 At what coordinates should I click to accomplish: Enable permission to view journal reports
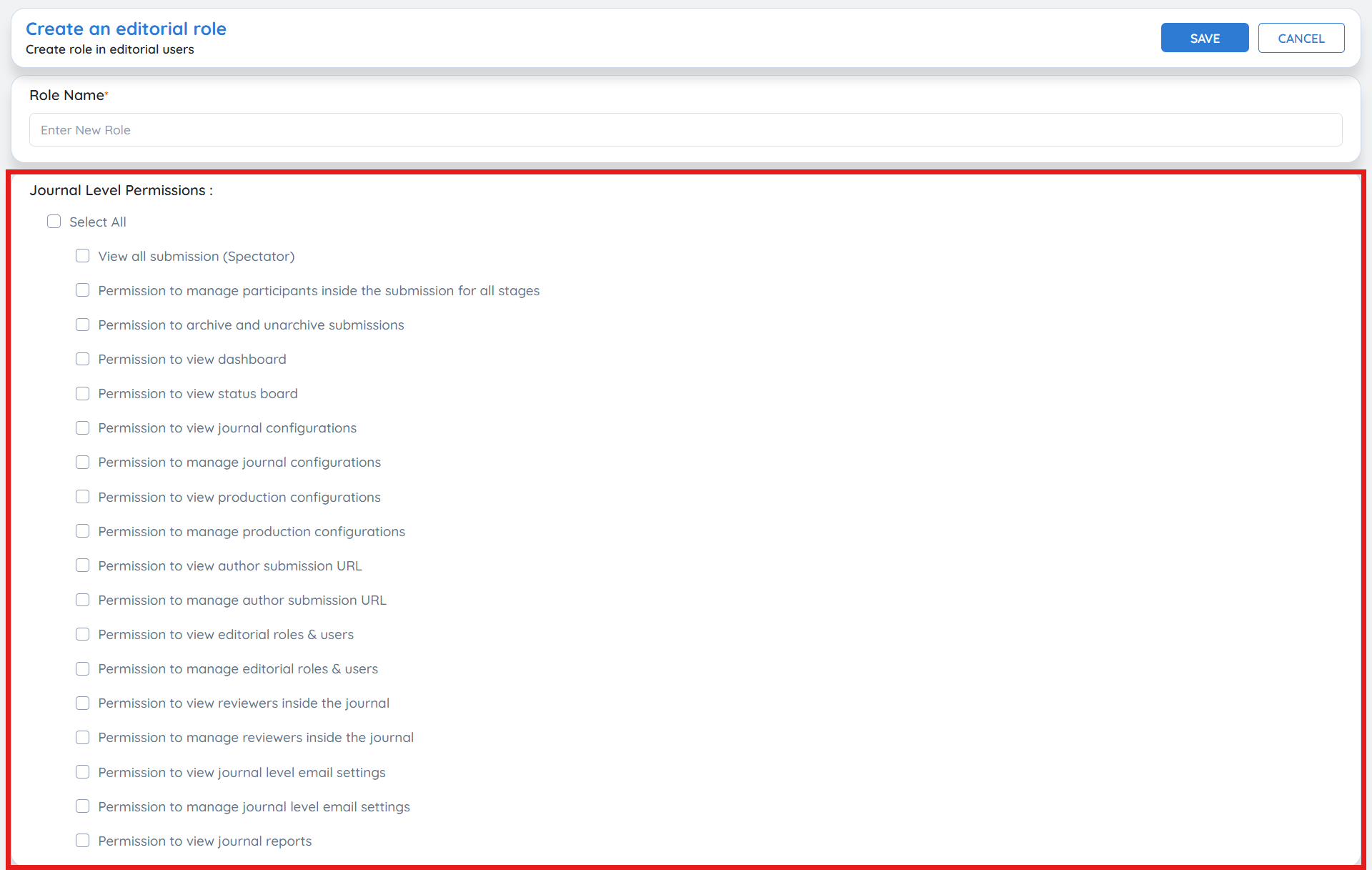click(83, 841)
